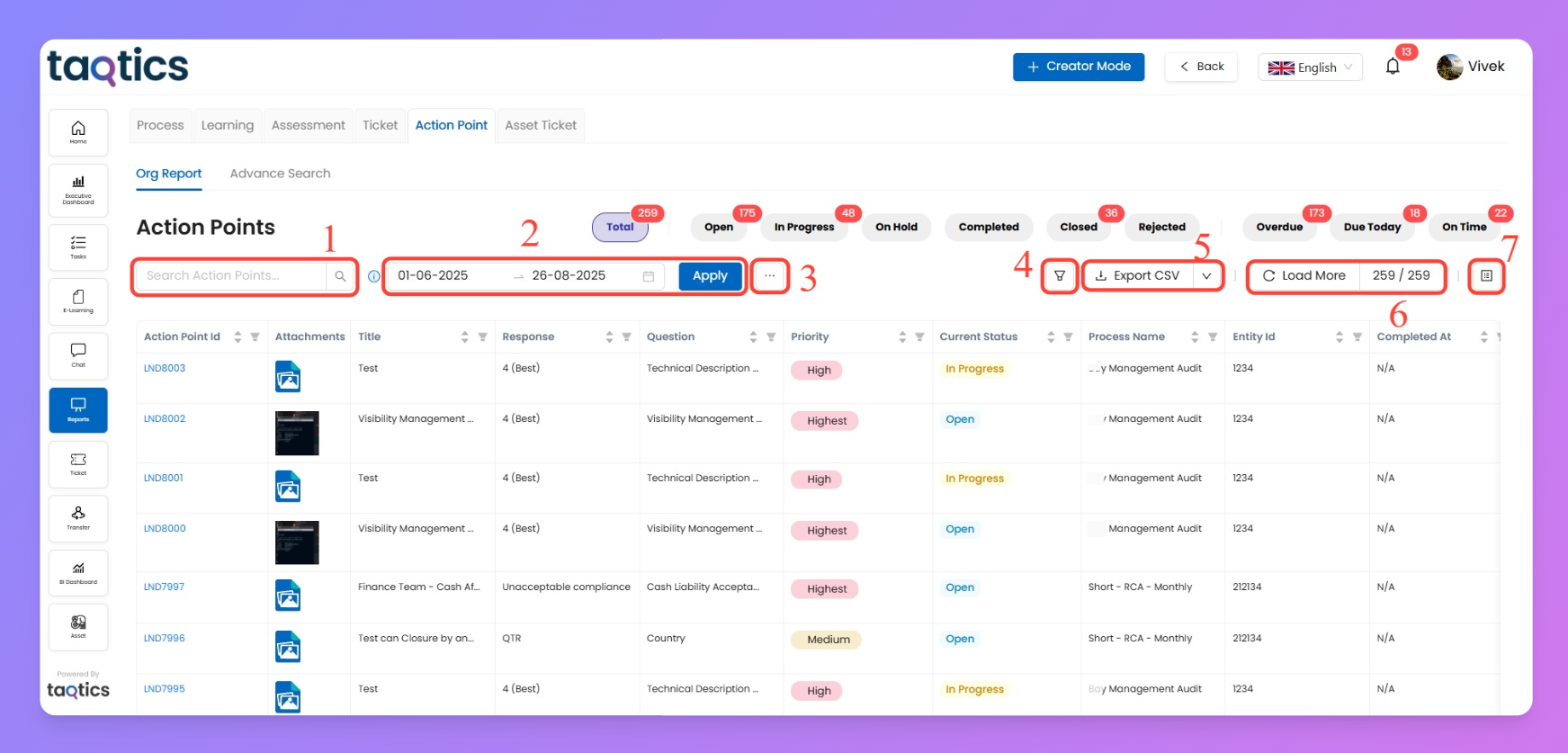Viewport: 1568px width, 753px height.
Task: Open the Question column filter
Action: [771, 337]
